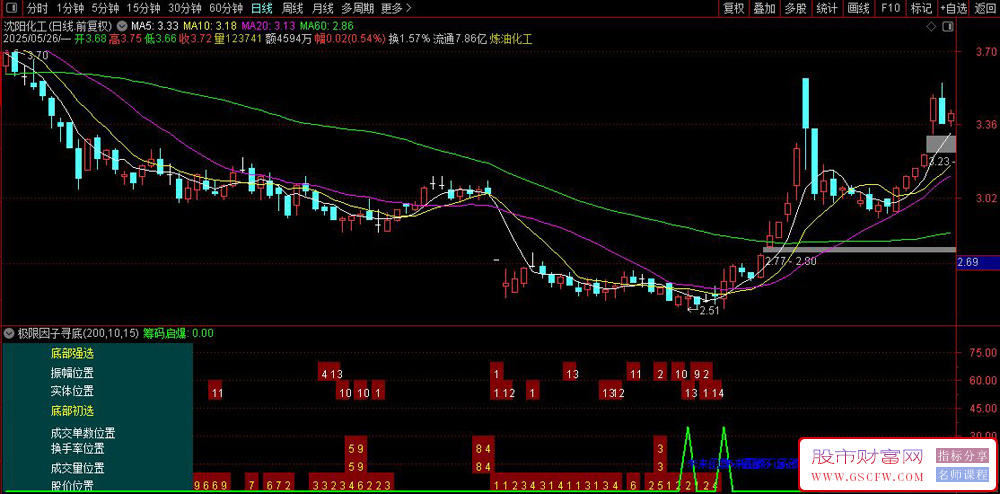The height and width of the screenshot is (494, 1000).
Task: Add stock via +自选 button
Action: (954, 8)
